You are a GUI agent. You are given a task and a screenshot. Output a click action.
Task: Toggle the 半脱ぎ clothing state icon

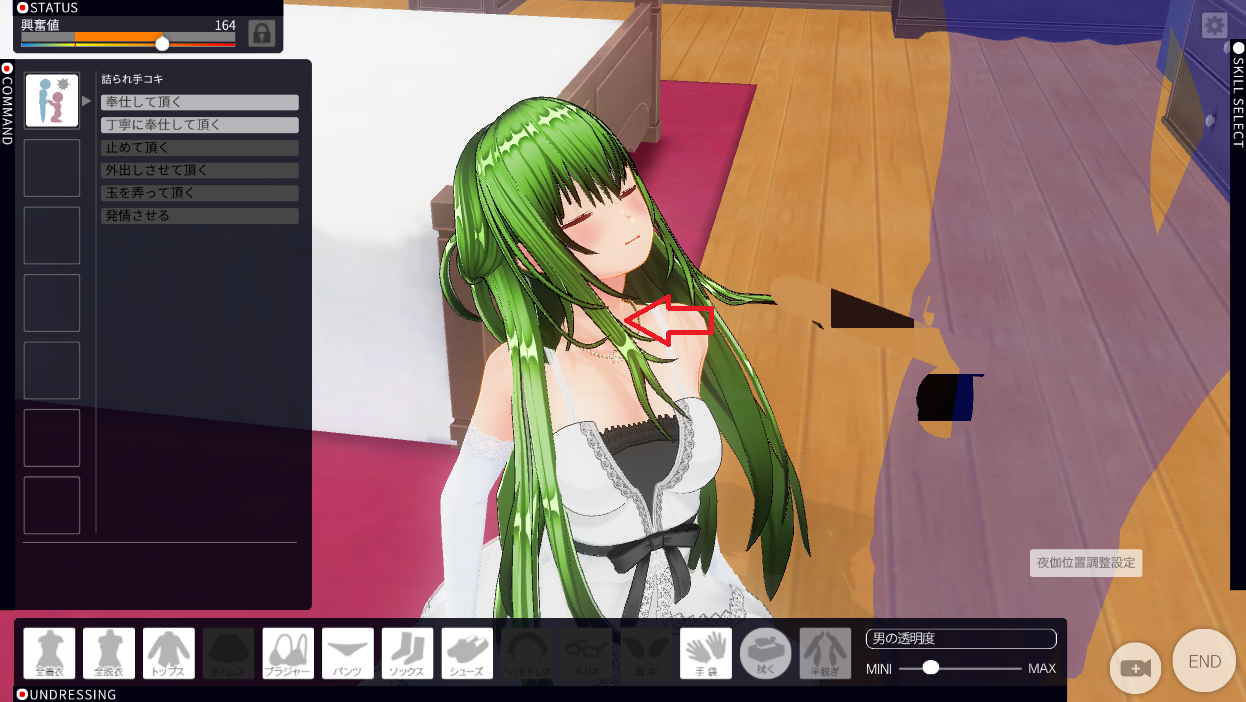point(825,653)
